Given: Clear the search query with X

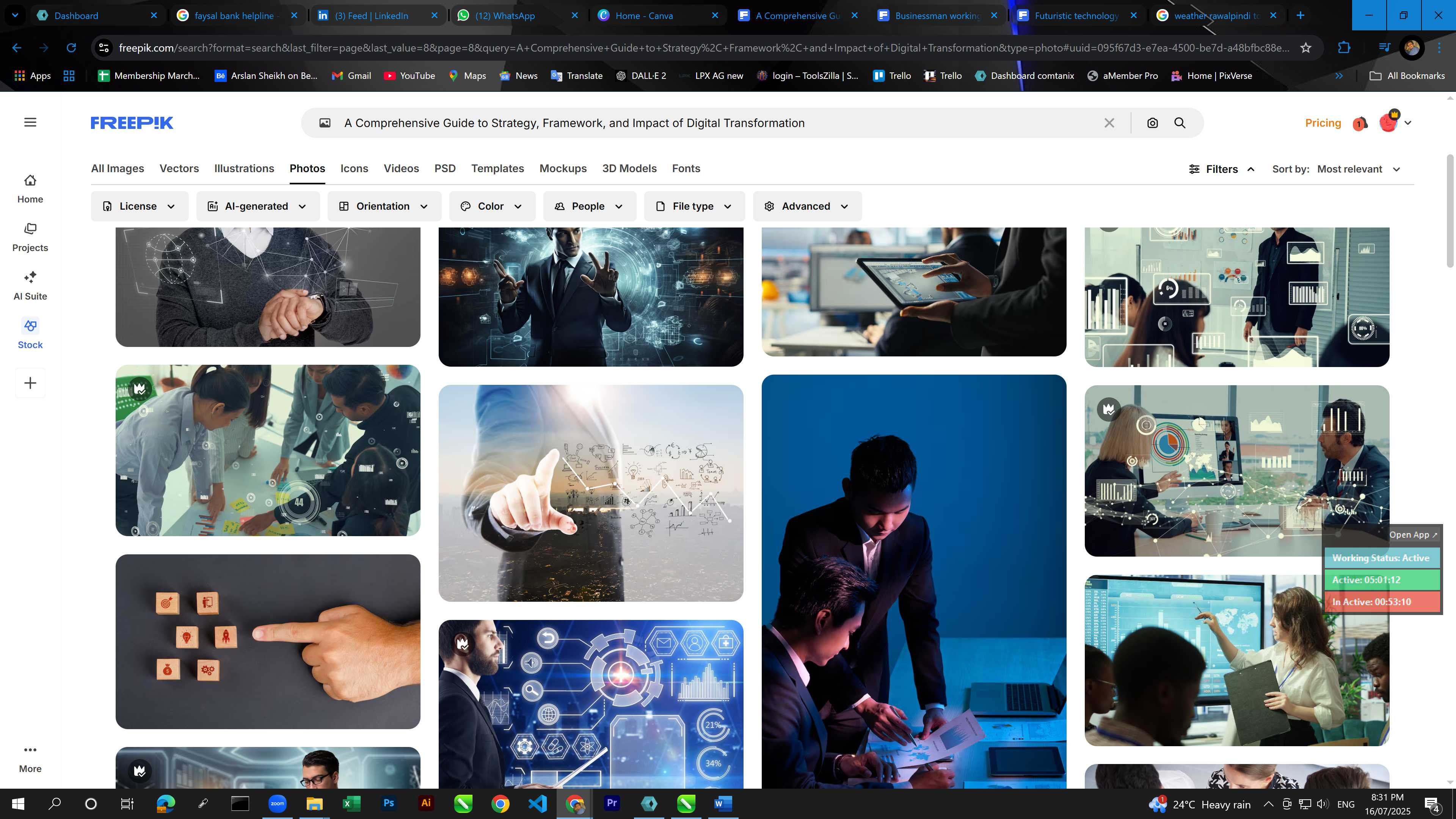Looking at the screenshot, I should click(1109, 122).
